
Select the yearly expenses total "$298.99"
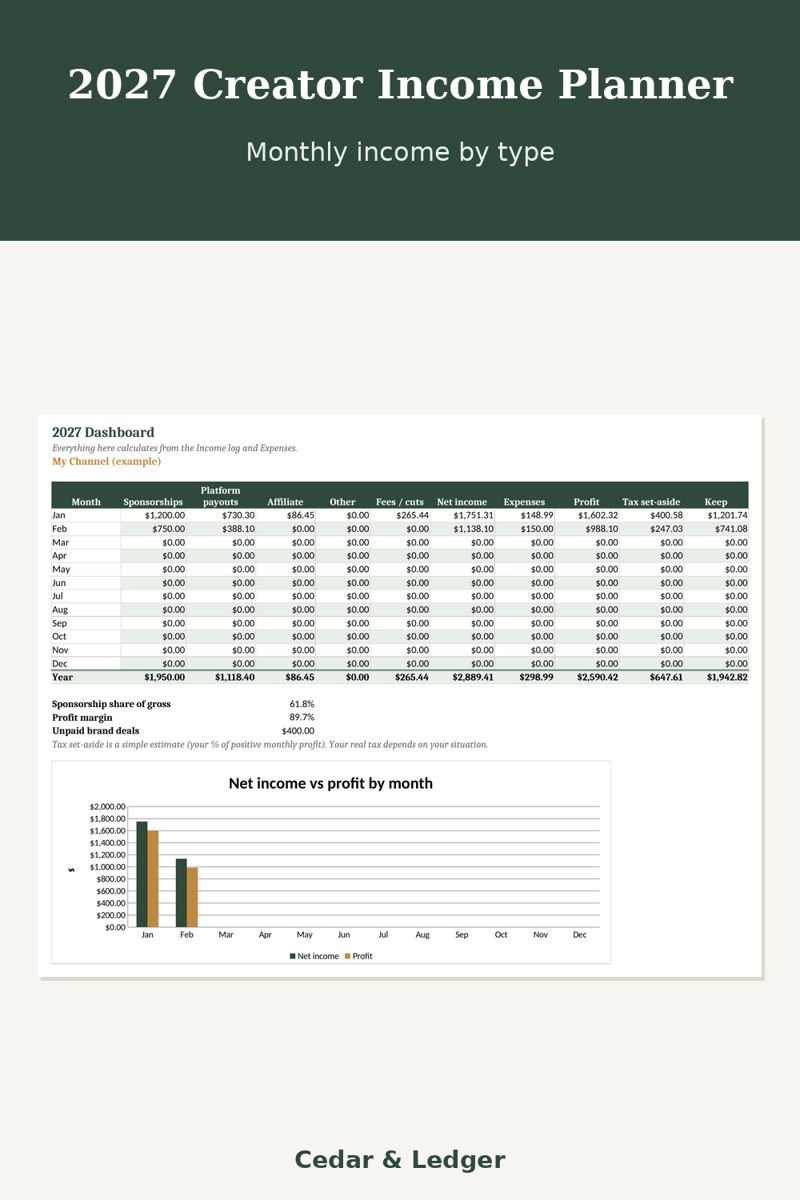coord(535,677)
